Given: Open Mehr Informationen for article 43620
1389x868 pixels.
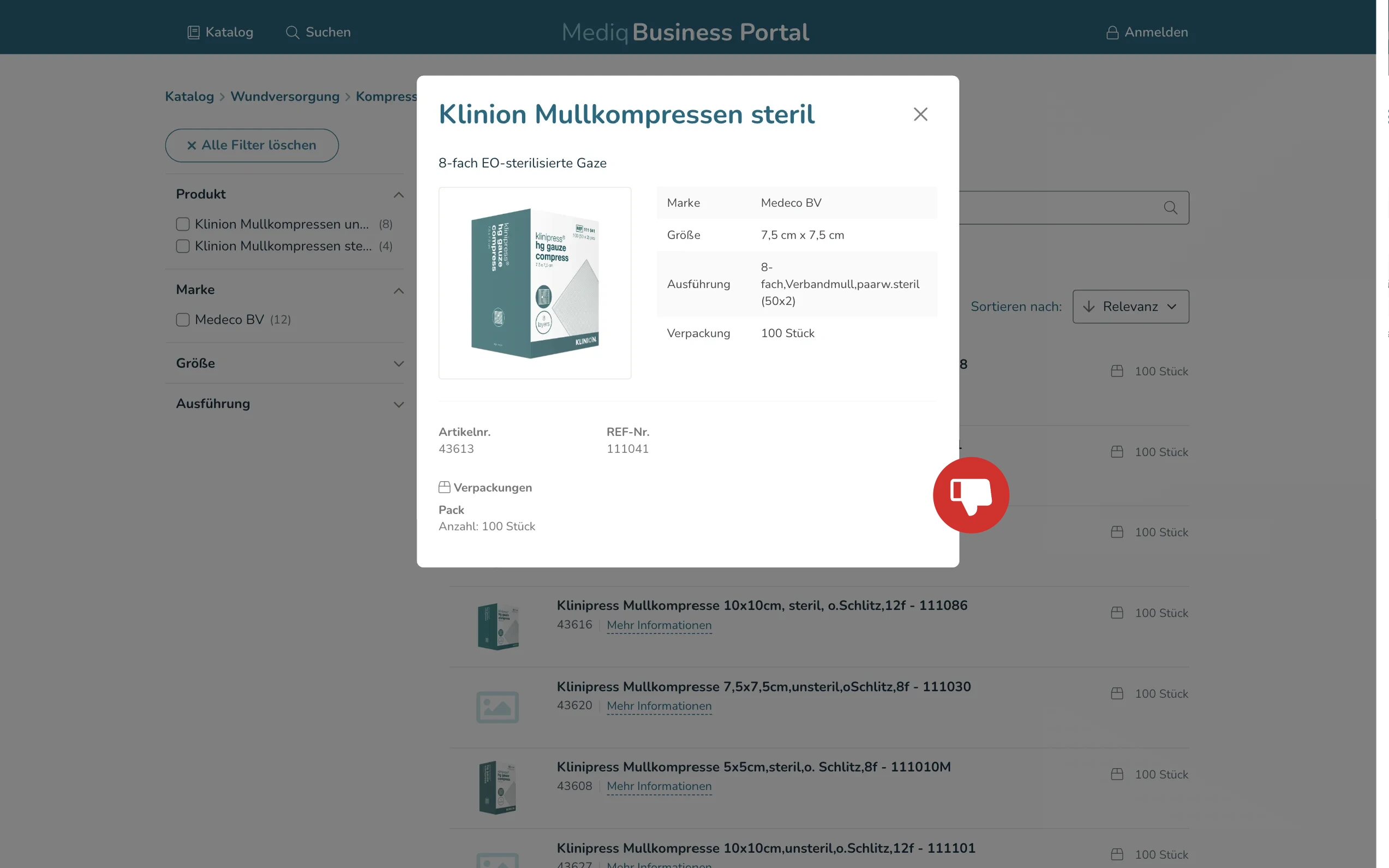Looking at the screenshot, I should 659,705.
